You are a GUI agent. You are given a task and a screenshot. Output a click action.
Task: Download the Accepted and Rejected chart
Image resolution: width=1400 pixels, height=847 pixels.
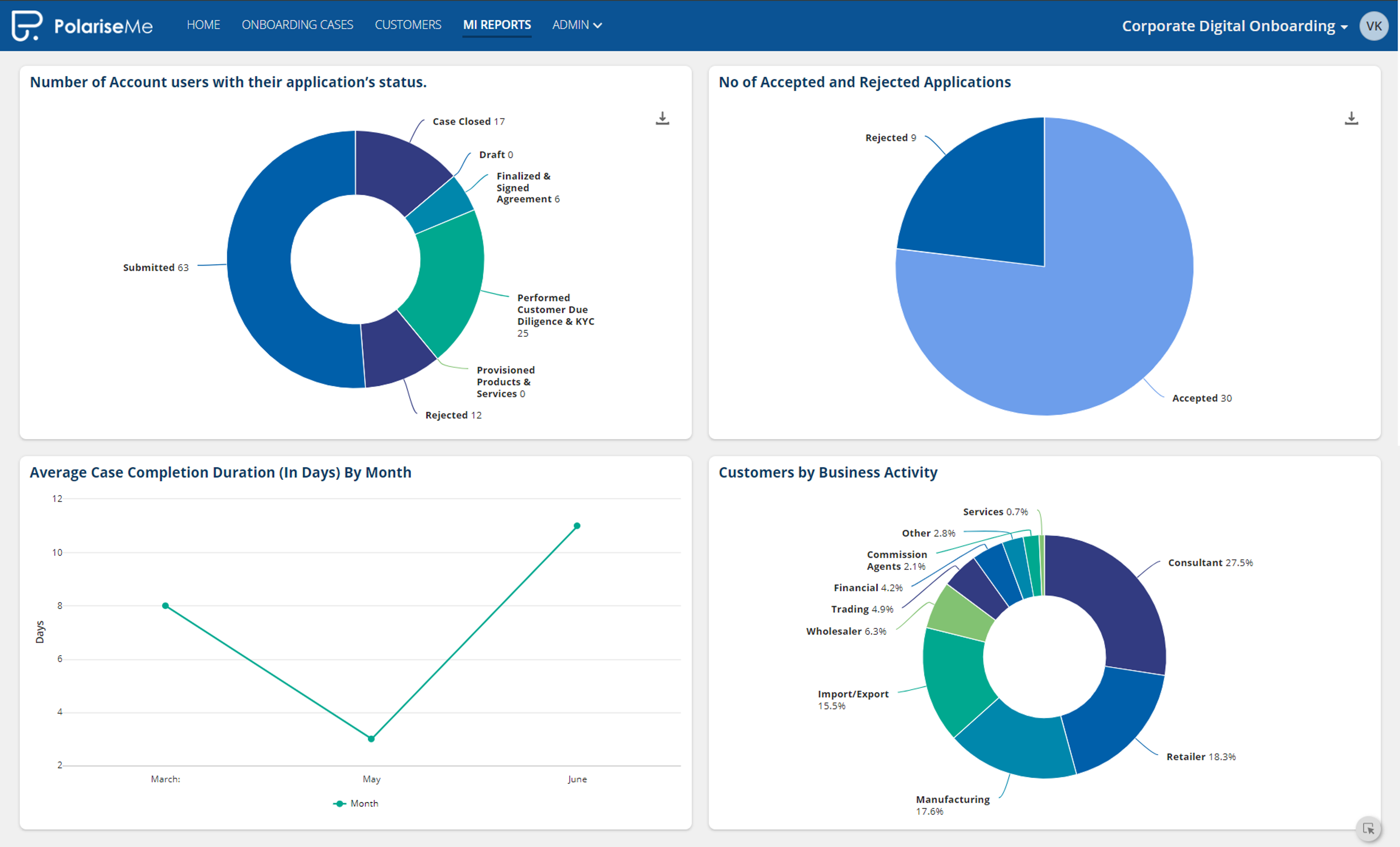point(1352,118)
